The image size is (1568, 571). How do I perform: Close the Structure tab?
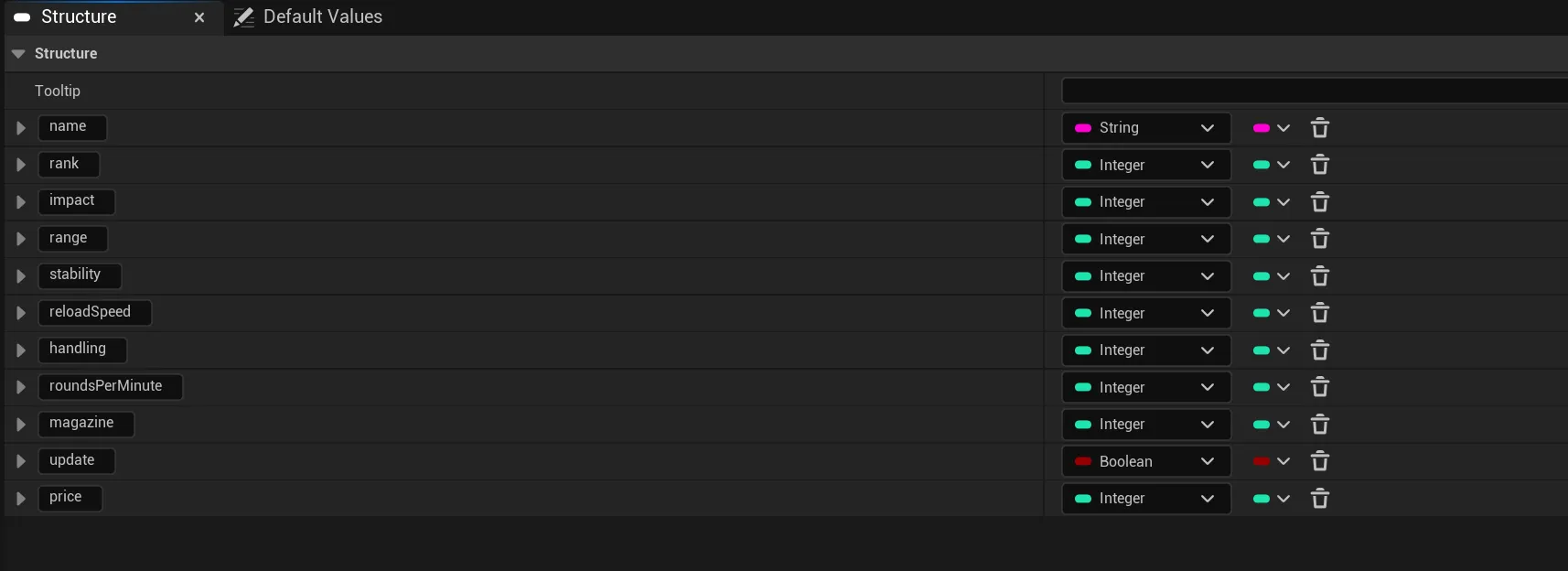199,17
